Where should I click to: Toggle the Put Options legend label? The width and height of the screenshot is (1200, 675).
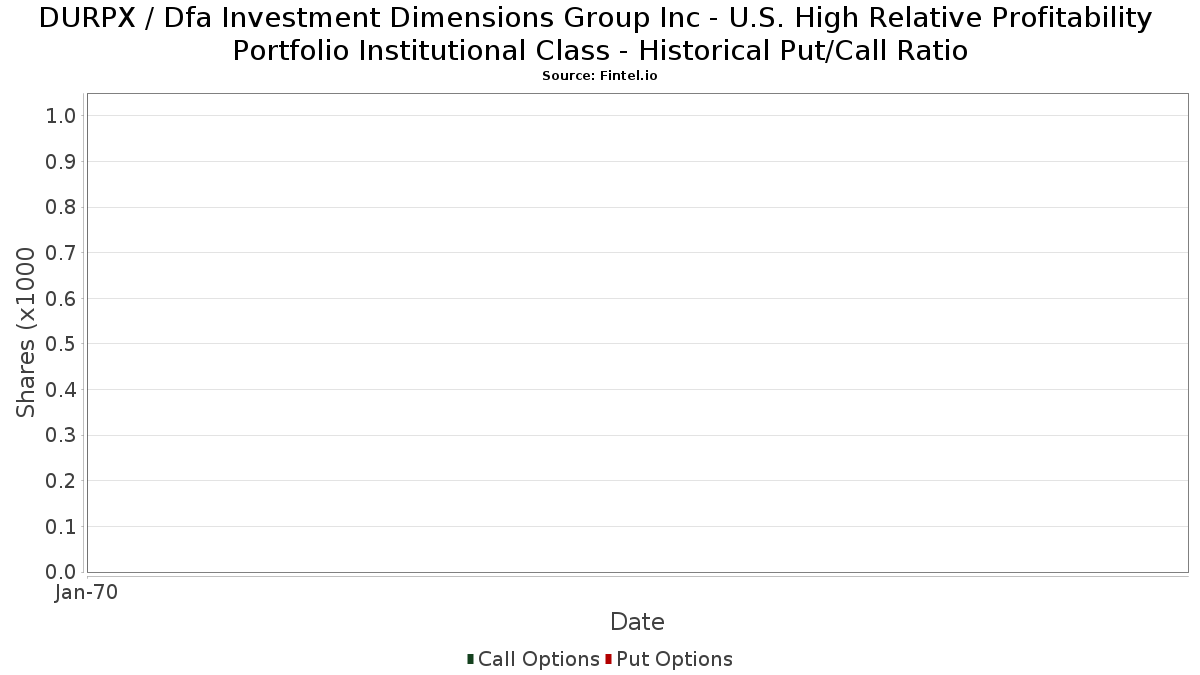pos(674,659)
